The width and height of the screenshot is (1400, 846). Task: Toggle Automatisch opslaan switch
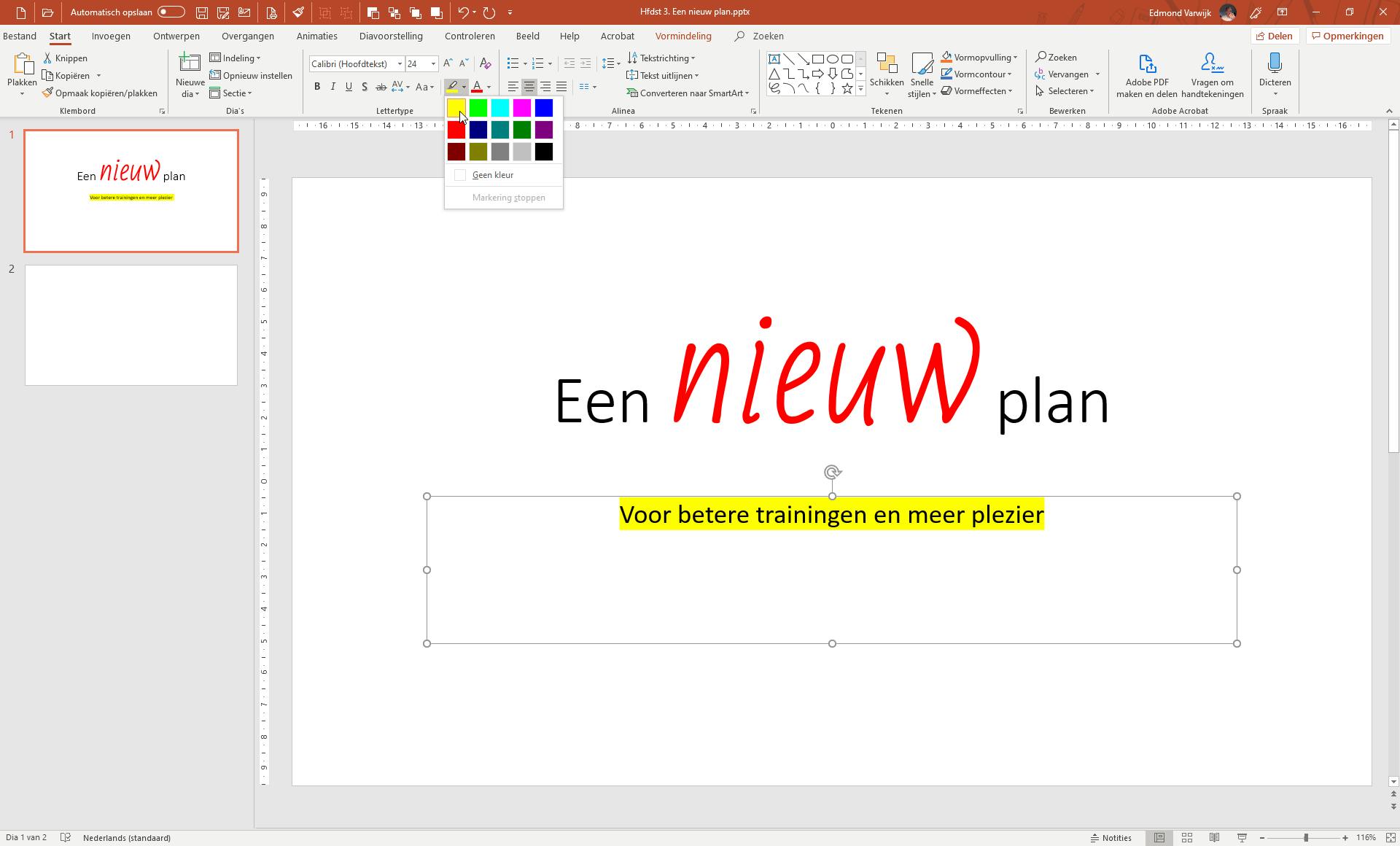[x=171, y=12]
